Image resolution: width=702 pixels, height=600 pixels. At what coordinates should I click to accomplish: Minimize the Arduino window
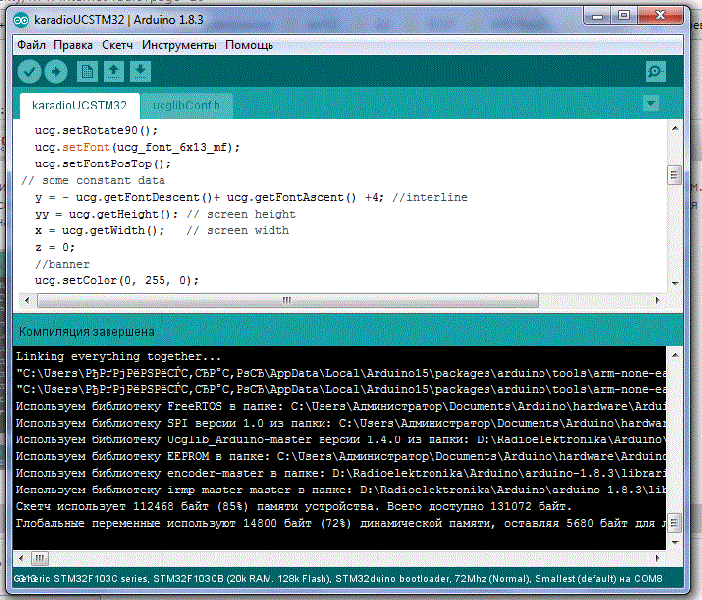pos(597,16)
